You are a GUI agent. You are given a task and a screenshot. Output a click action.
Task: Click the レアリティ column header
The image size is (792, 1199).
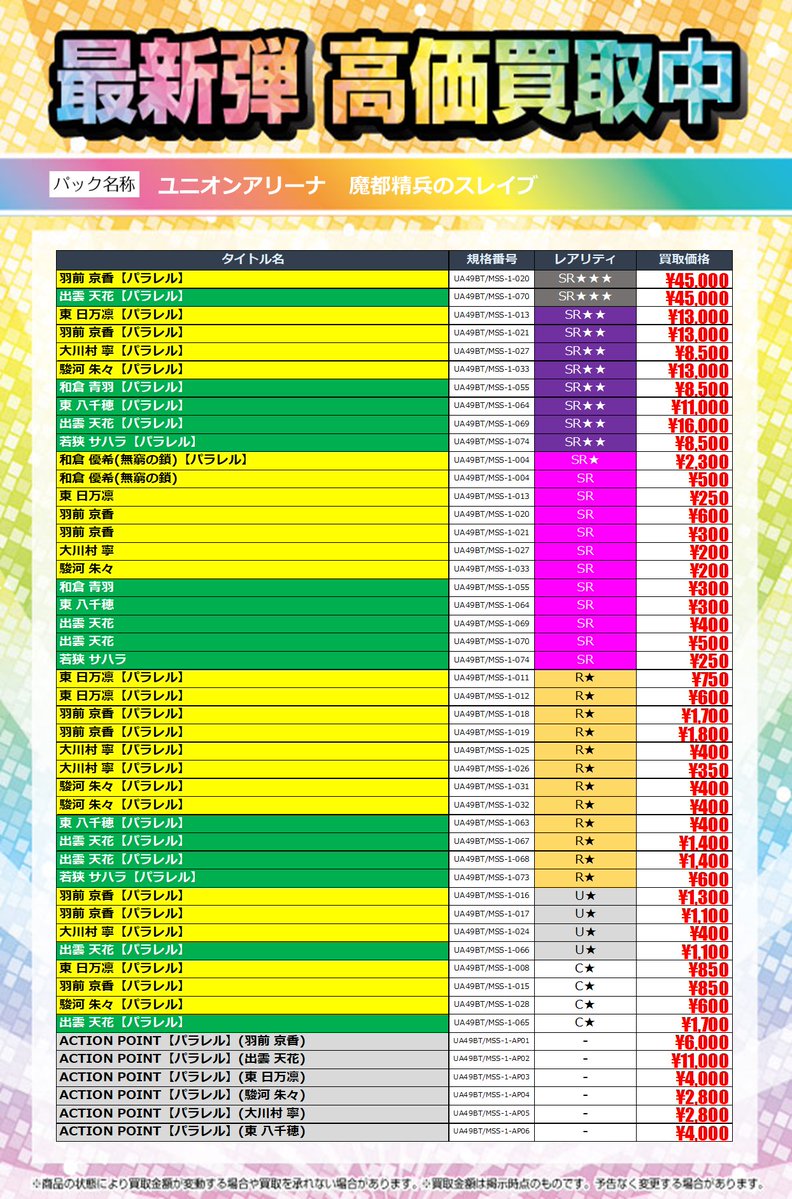pyautogui.click(x=585, y=259)
